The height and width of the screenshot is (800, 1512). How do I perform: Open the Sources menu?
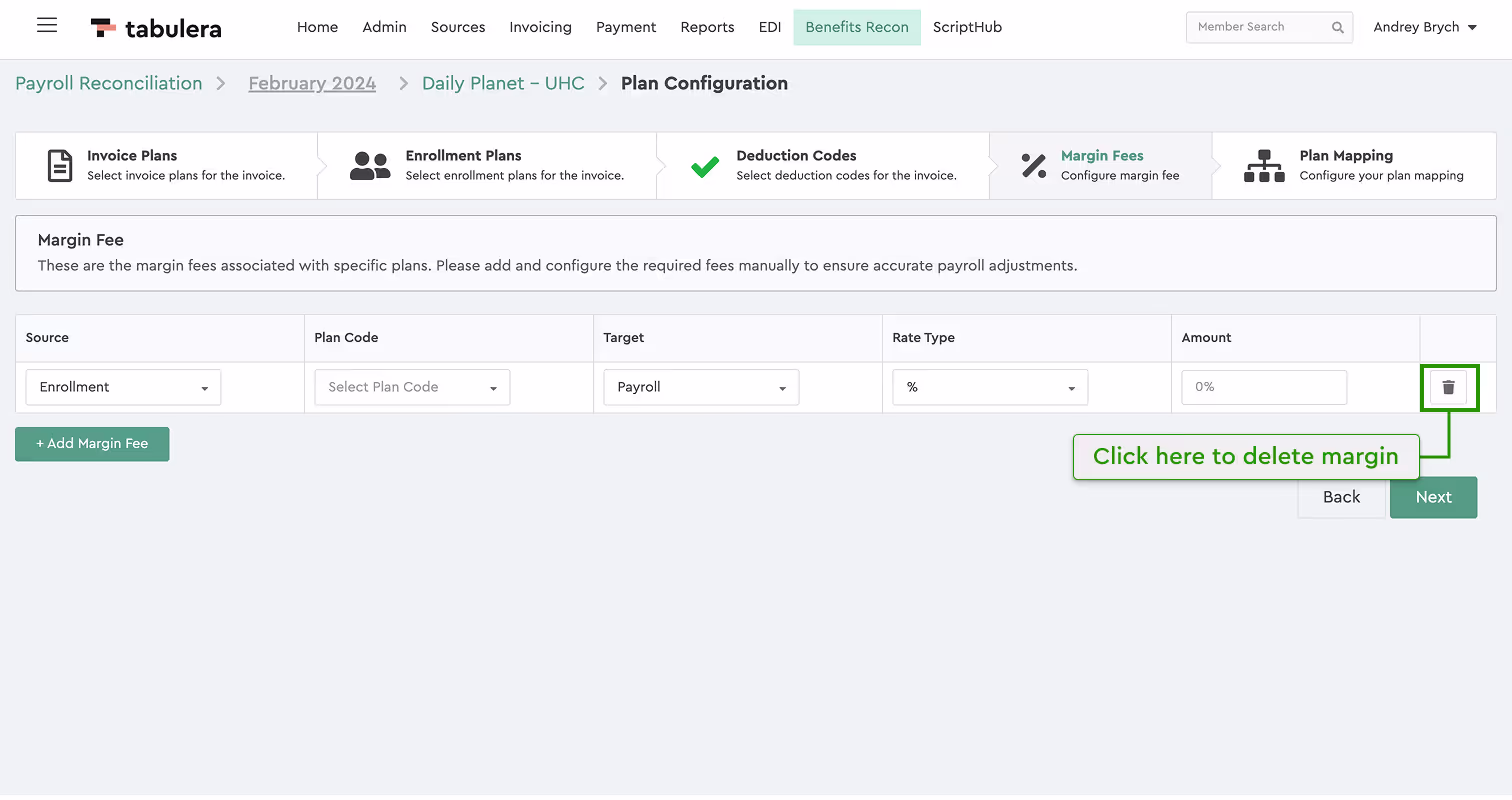(x=458, y=27)
